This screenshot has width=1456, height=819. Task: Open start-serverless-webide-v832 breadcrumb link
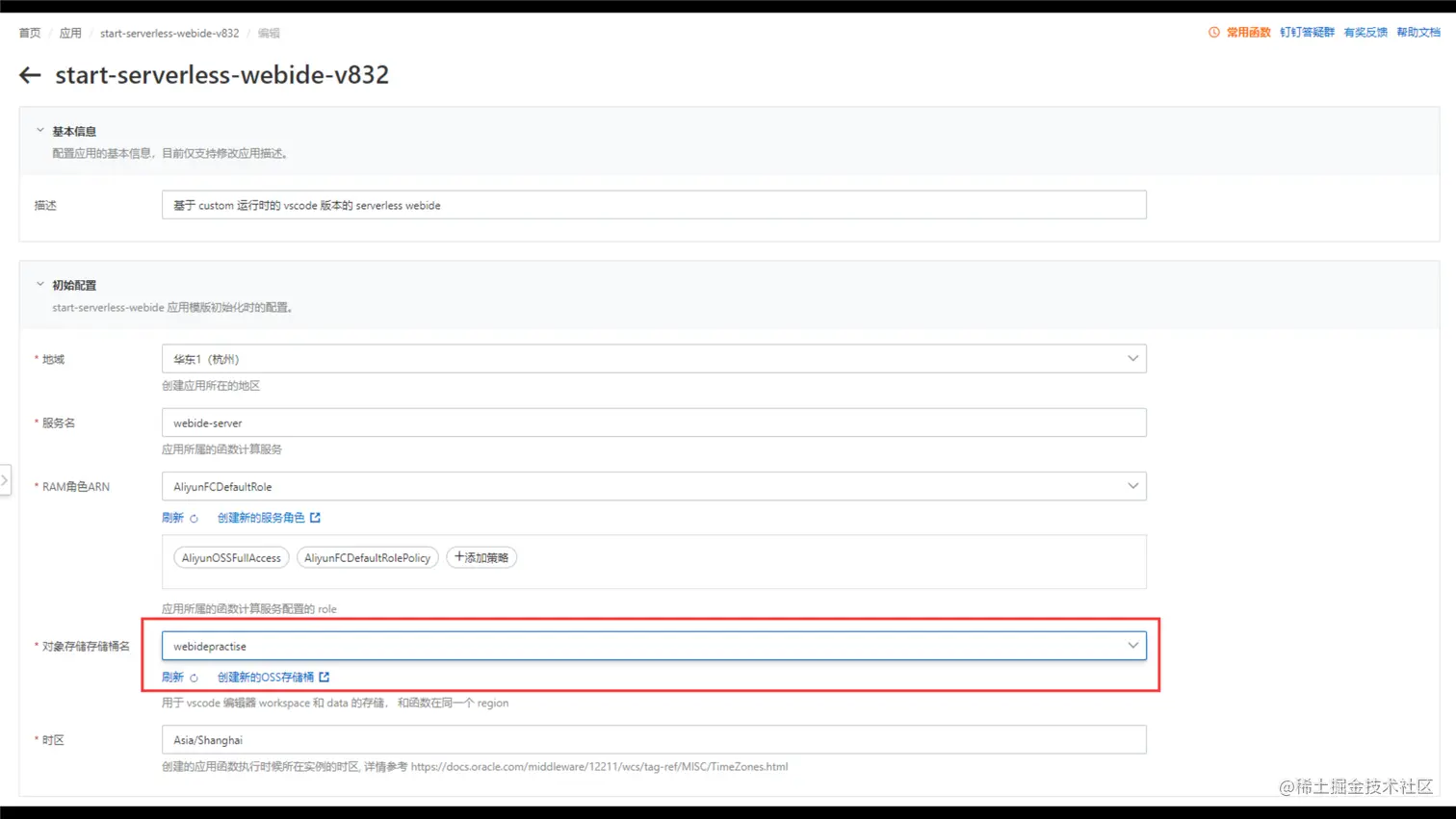tap(169, 33)
